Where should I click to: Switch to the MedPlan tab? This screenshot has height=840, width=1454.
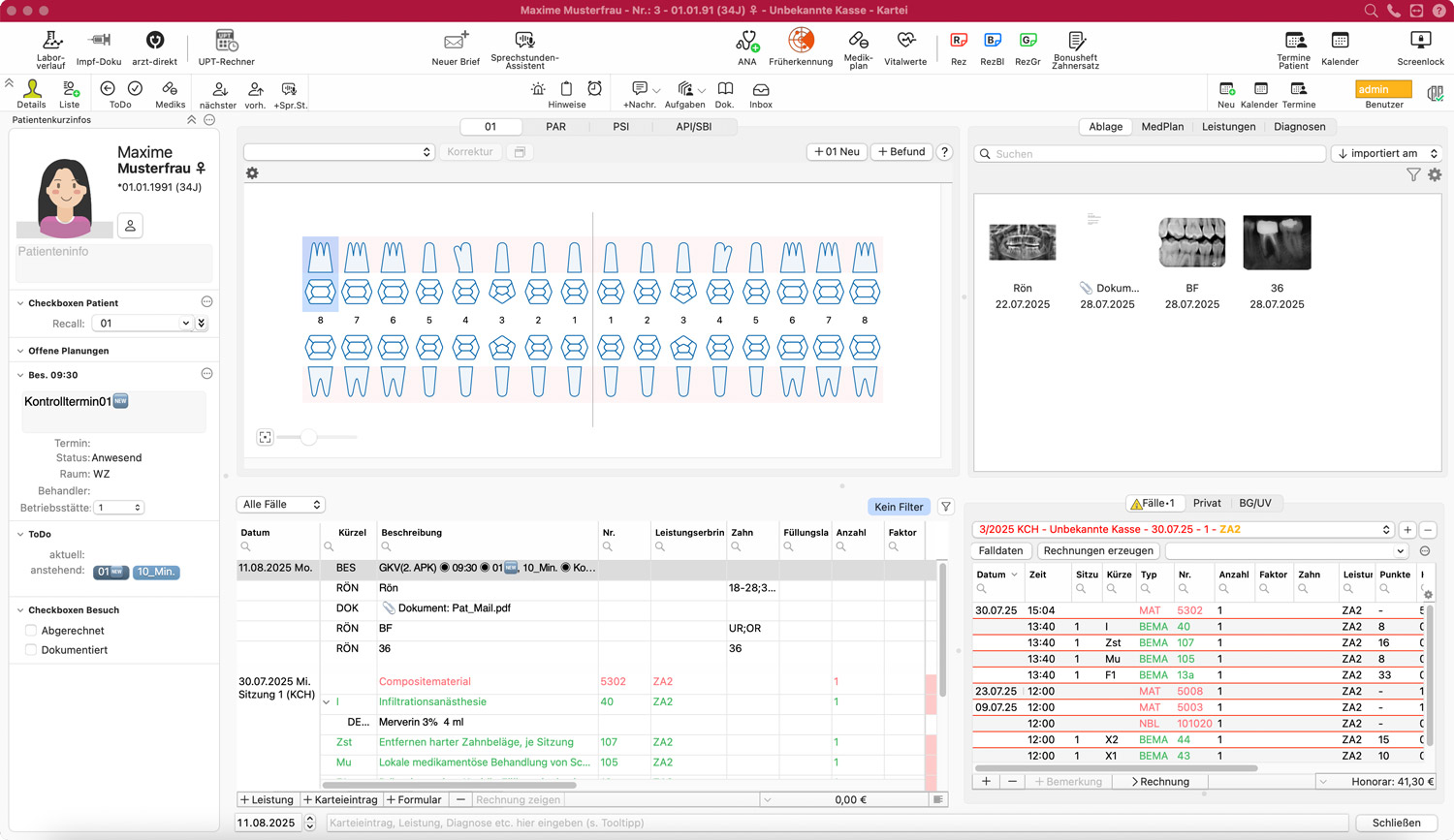(x=1161, y=127)
